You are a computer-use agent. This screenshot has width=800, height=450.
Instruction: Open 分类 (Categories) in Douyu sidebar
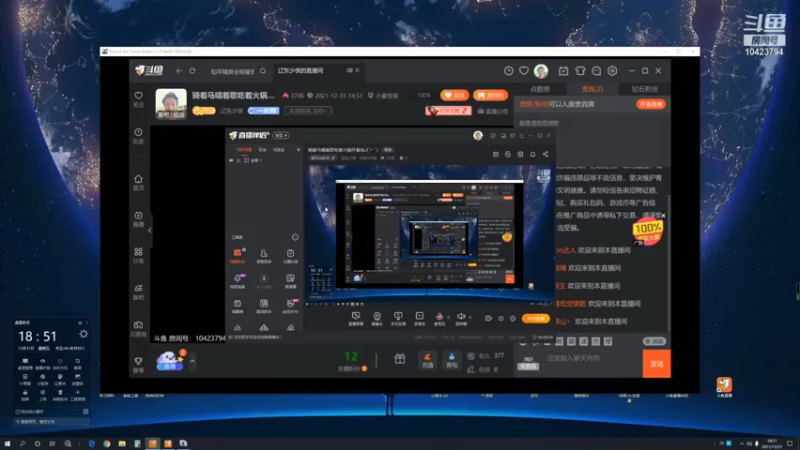[x=138, y=256]
